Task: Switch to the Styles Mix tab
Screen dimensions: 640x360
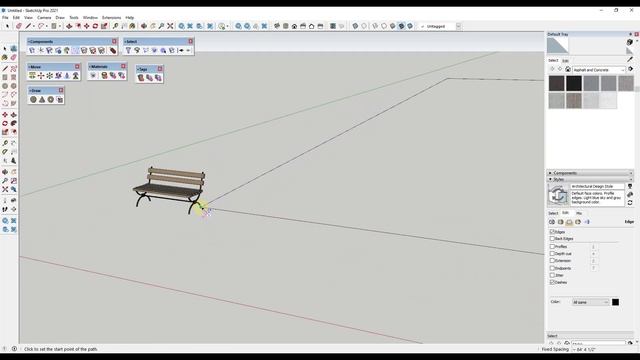Action: point(579,213)
